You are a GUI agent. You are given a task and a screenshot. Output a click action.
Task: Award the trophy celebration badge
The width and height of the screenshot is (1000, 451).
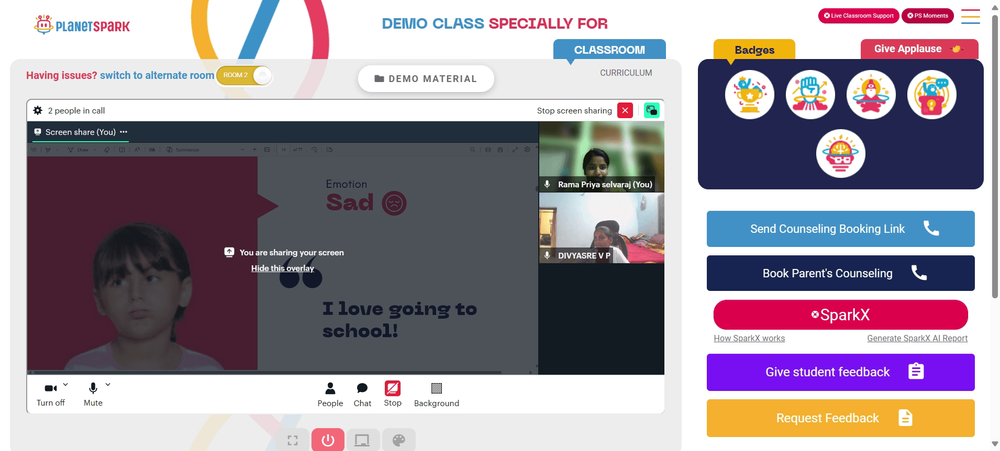click(749, 94)
